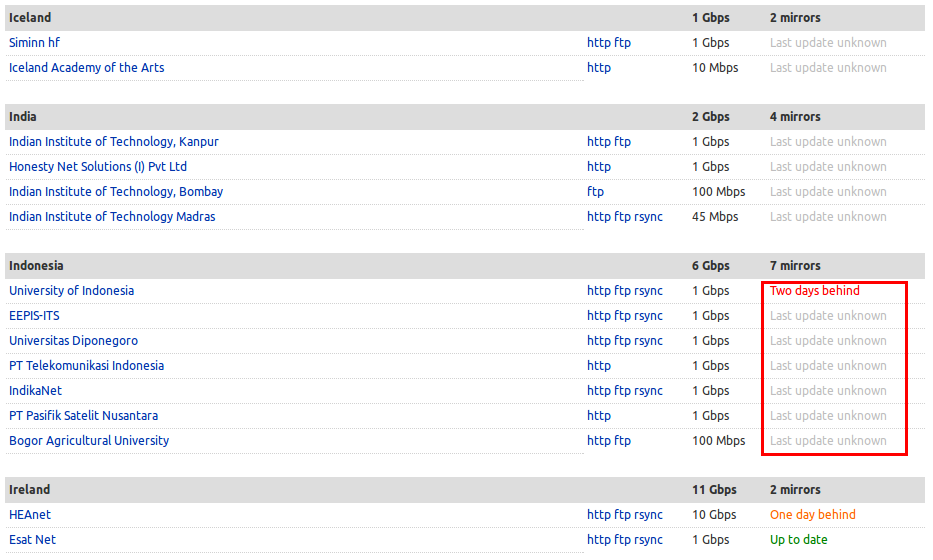Click ftp link for IIT Bombay
This screenshot has width=933, height=560.
[595, 192]
